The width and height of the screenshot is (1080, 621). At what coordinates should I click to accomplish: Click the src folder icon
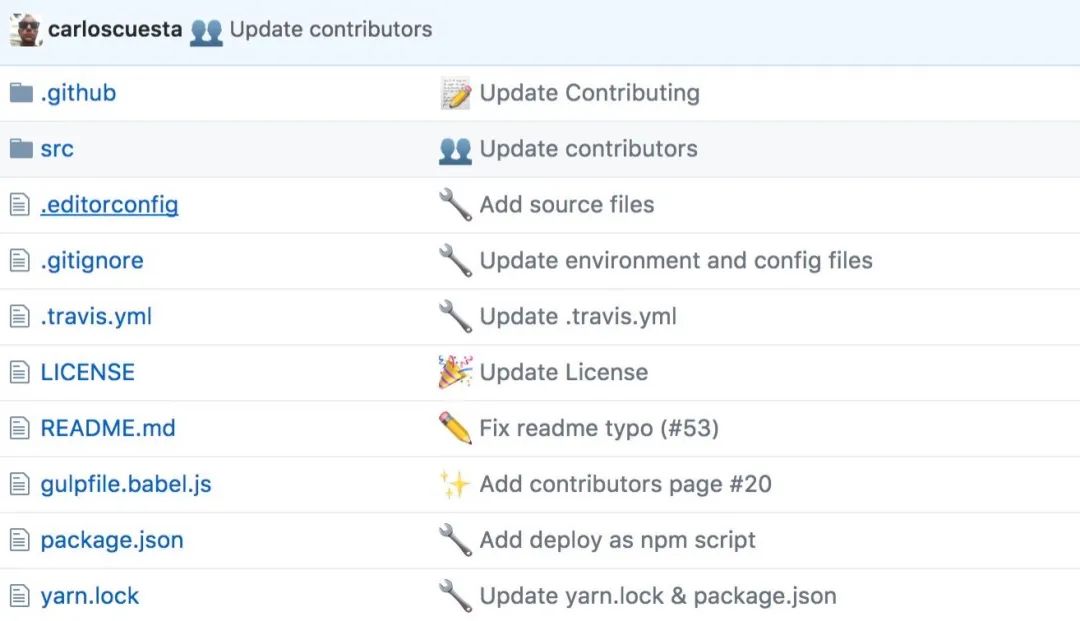click(20, 148)
